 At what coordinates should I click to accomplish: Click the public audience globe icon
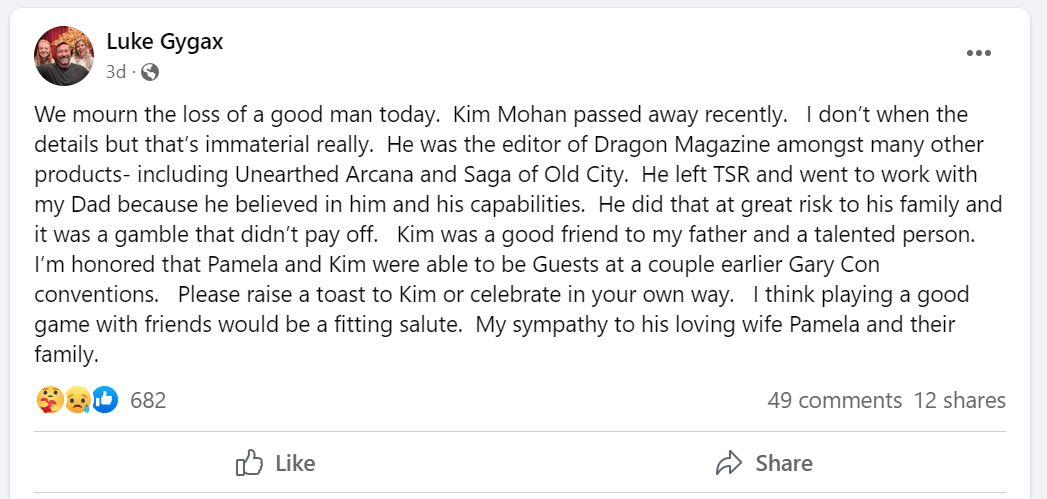(x=150, y=72)
